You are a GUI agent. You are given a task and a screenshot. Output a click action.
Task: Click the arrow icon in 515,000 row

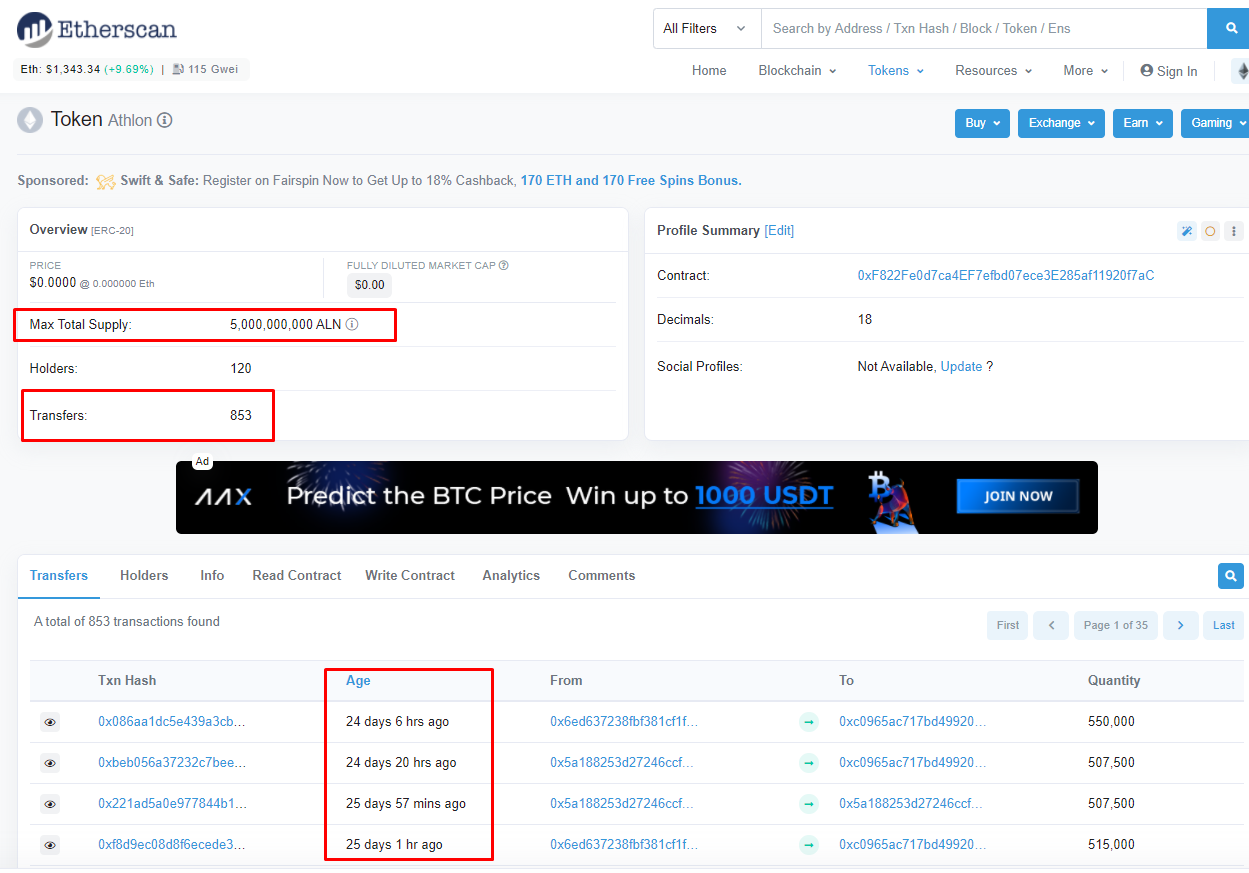click(x=809, y=845)
